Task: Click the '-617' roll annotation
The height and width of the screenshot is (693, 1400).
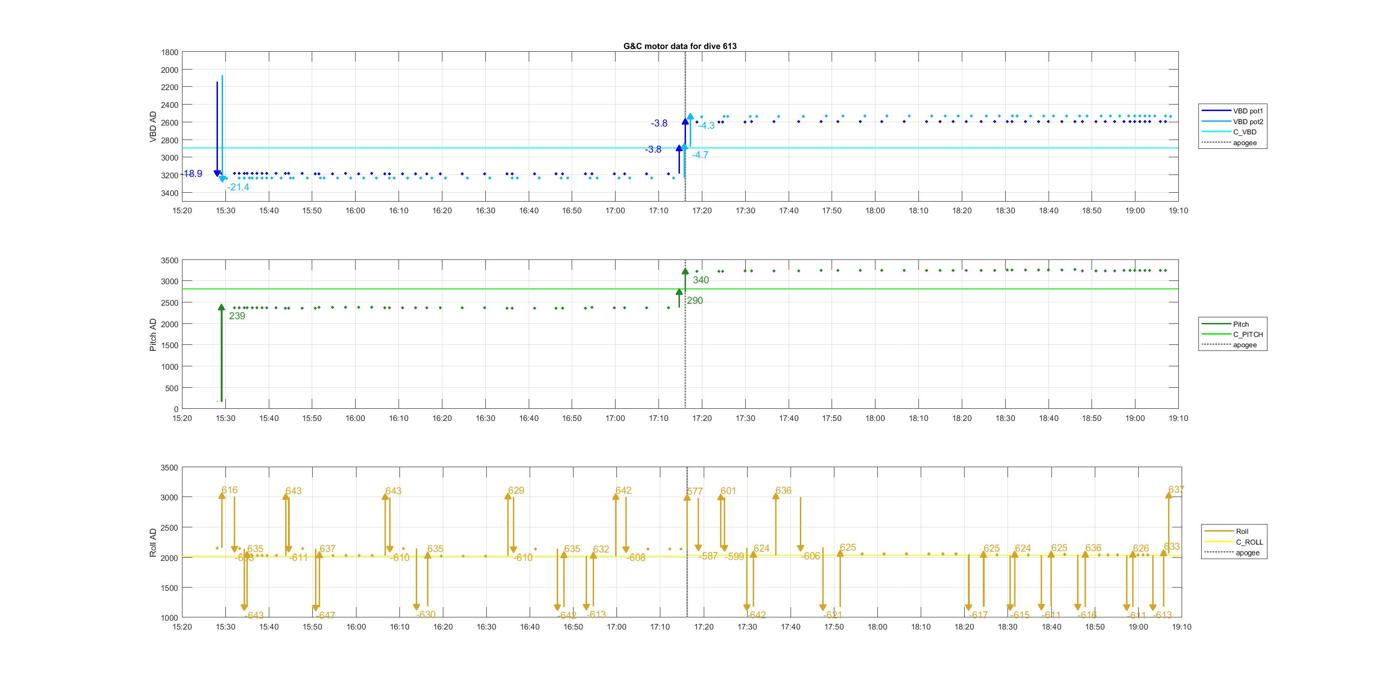Action: pos(978,615)
